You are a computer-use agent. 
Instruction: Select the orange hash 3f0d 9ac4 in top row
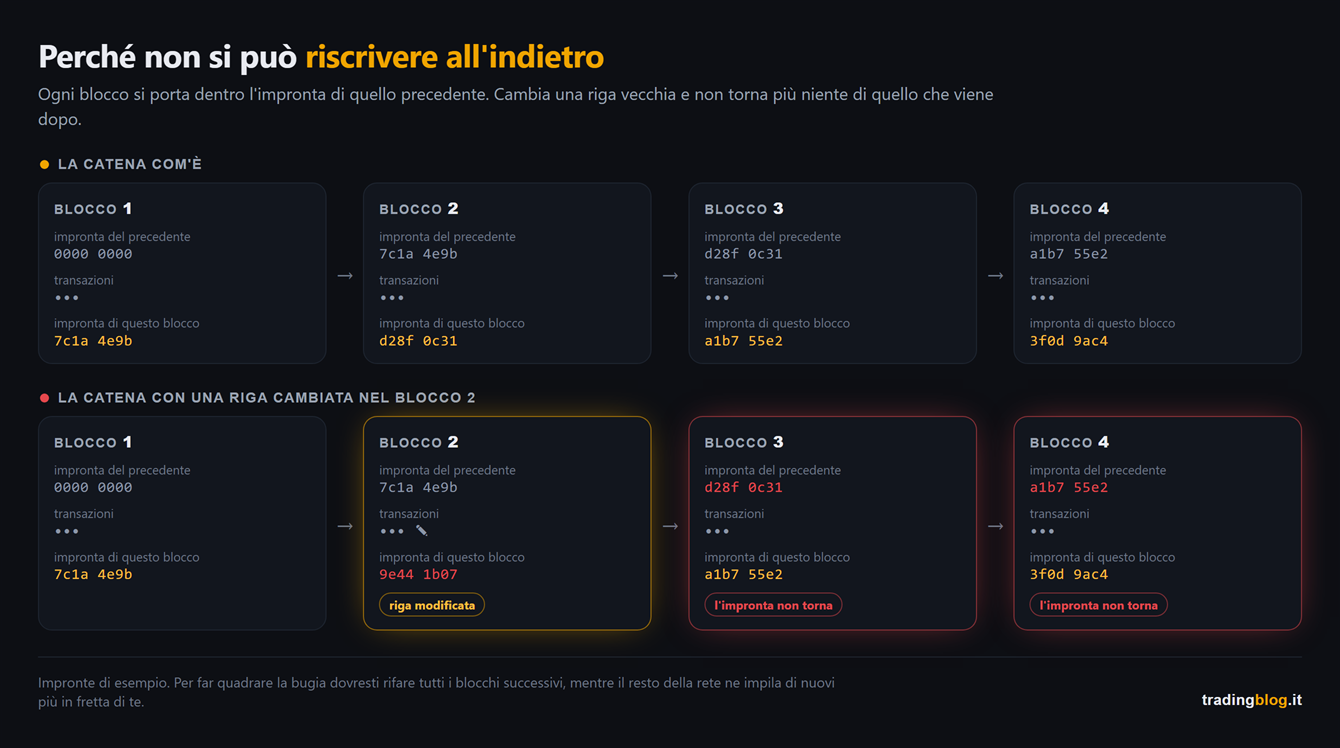(x=1069, y=341)
